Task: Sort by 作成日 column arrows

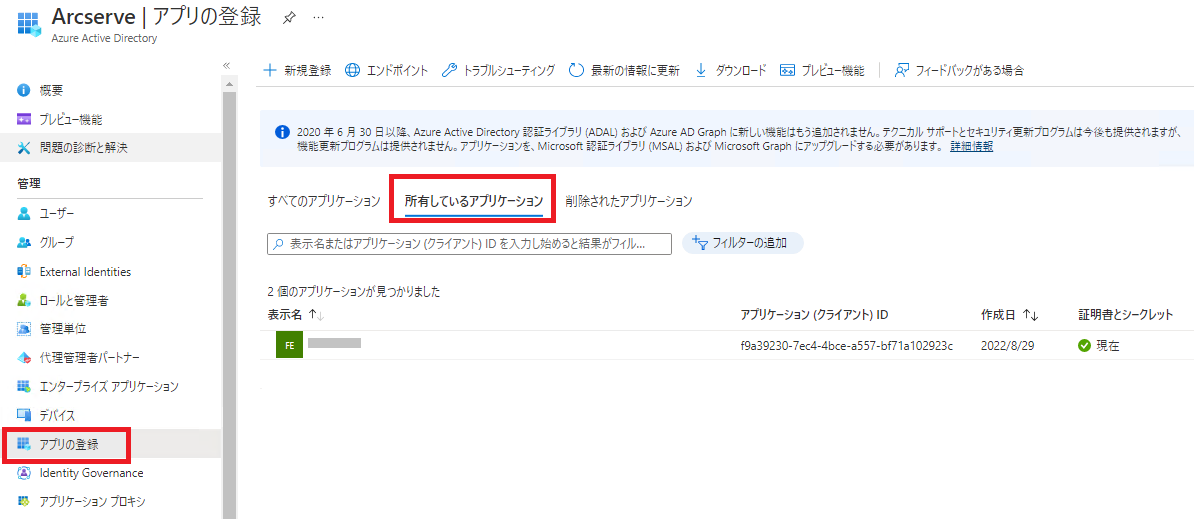Action: [1031, 315]
